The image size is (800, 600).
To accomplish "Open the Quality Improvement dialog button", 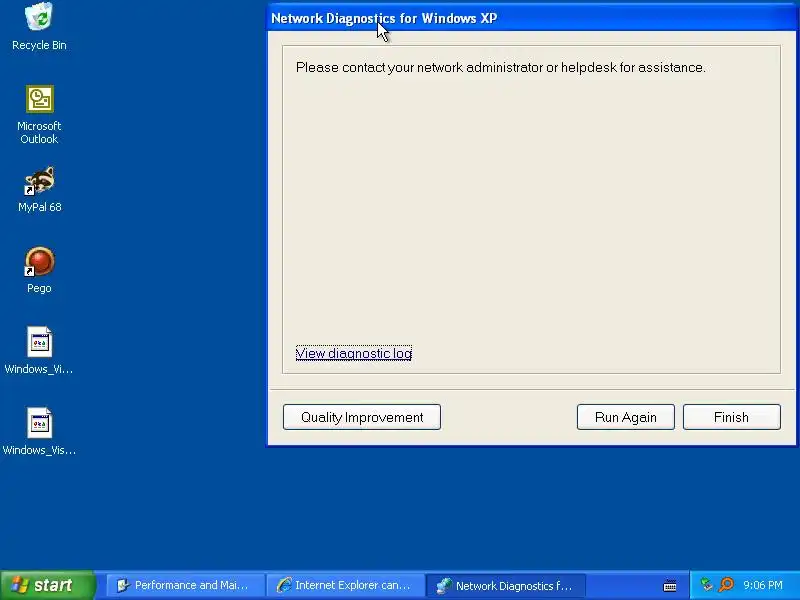I will (x=362, y=417).
